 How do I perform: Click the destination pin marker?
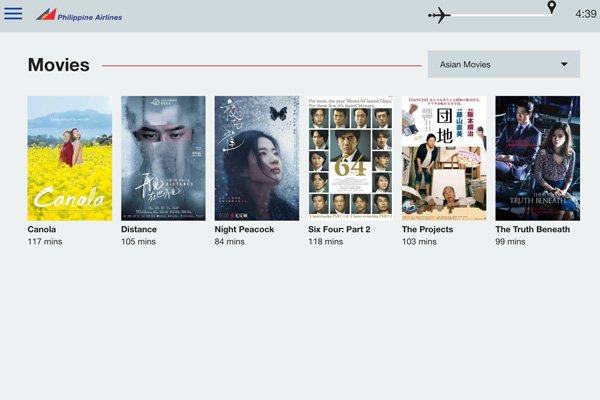(x=551, y=7)
